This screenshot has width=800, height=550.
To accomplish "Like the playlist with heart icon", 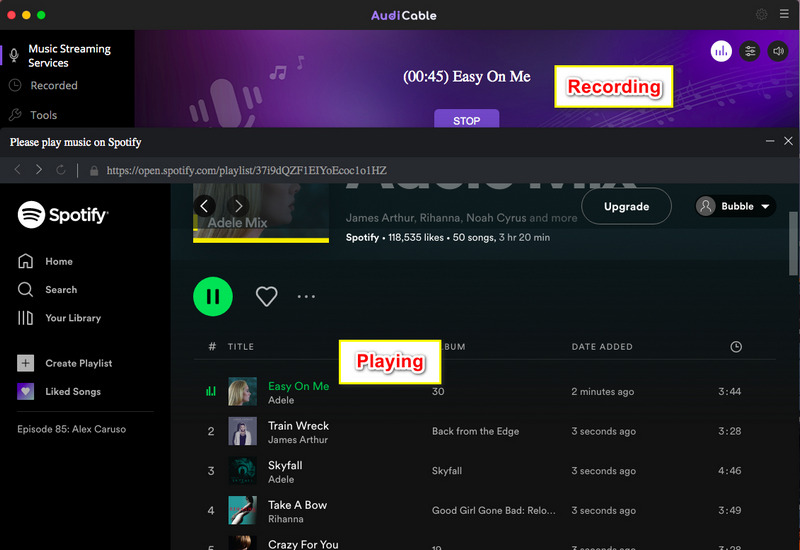I will click(266, 296).
